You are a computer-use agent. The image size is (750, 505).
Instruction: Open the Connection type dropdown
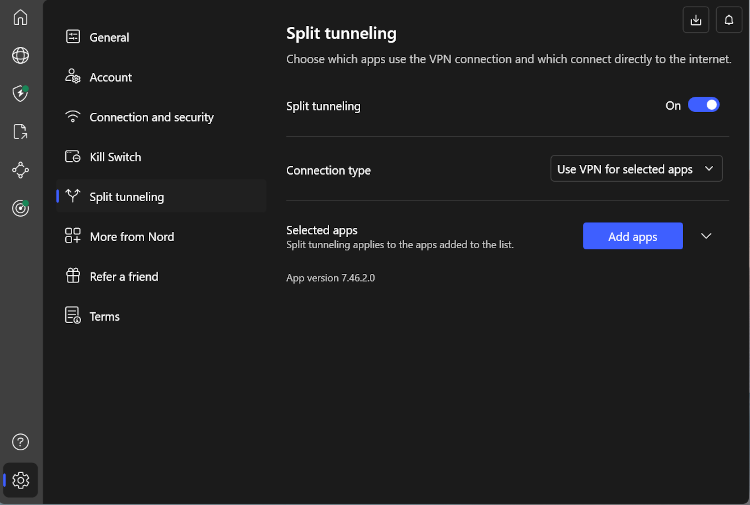click(636, 169)
